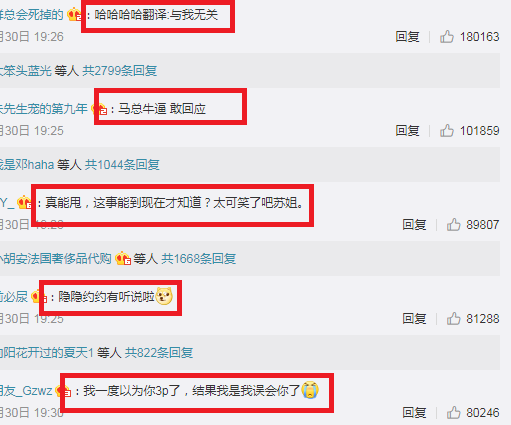Viewport: 511px width, 425px height.
Task: Click the crown badge after 小胡安法国奢侈品代购
Action: pyautogui.click(x=123, y=258)
